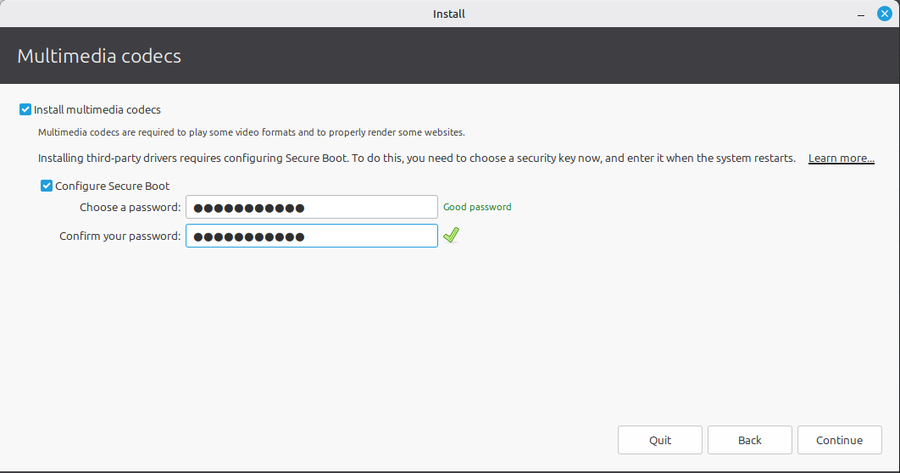Click the Install window title text
The width and height of the screenshot is (900, 473).
pyautogui.click(x=449, y=14)
